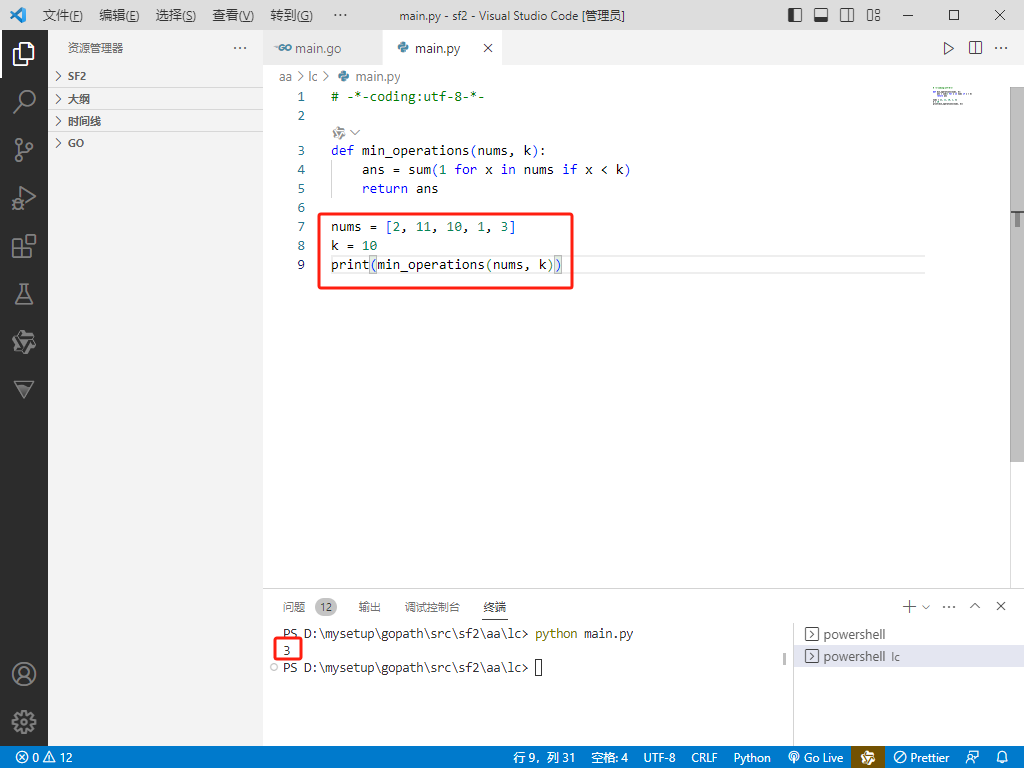
Task: Open terminal launch profile dropdown arrow
Action: coord(925,607)
